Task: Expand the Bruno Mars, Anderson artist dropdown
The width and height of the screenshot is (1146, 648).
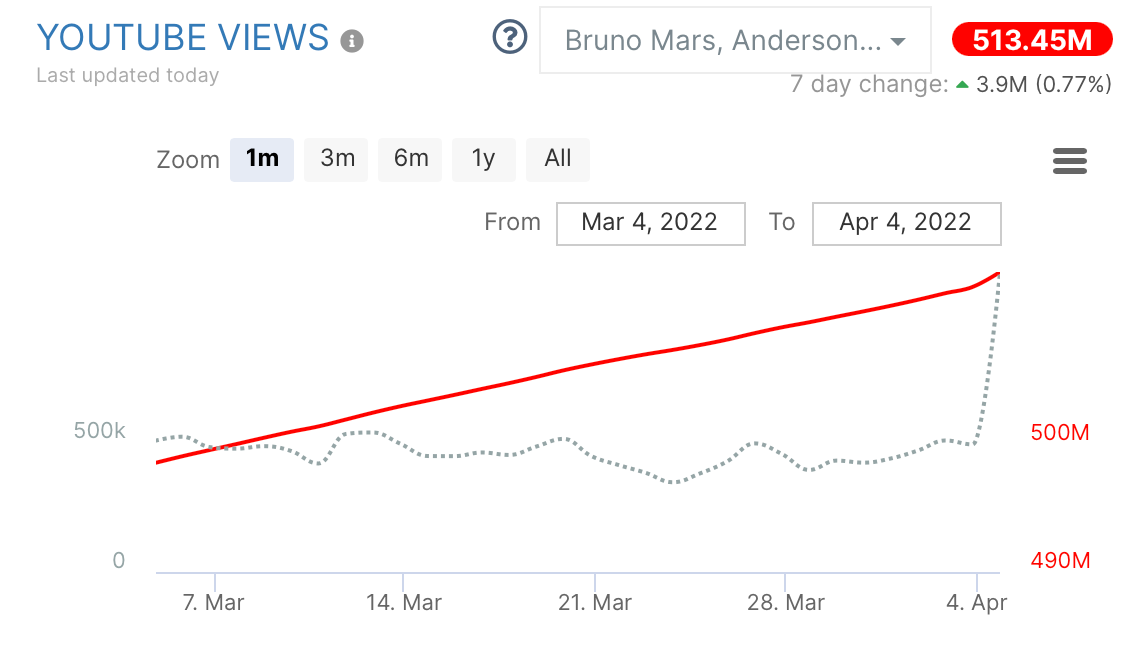Action: [x=722, y=41]
